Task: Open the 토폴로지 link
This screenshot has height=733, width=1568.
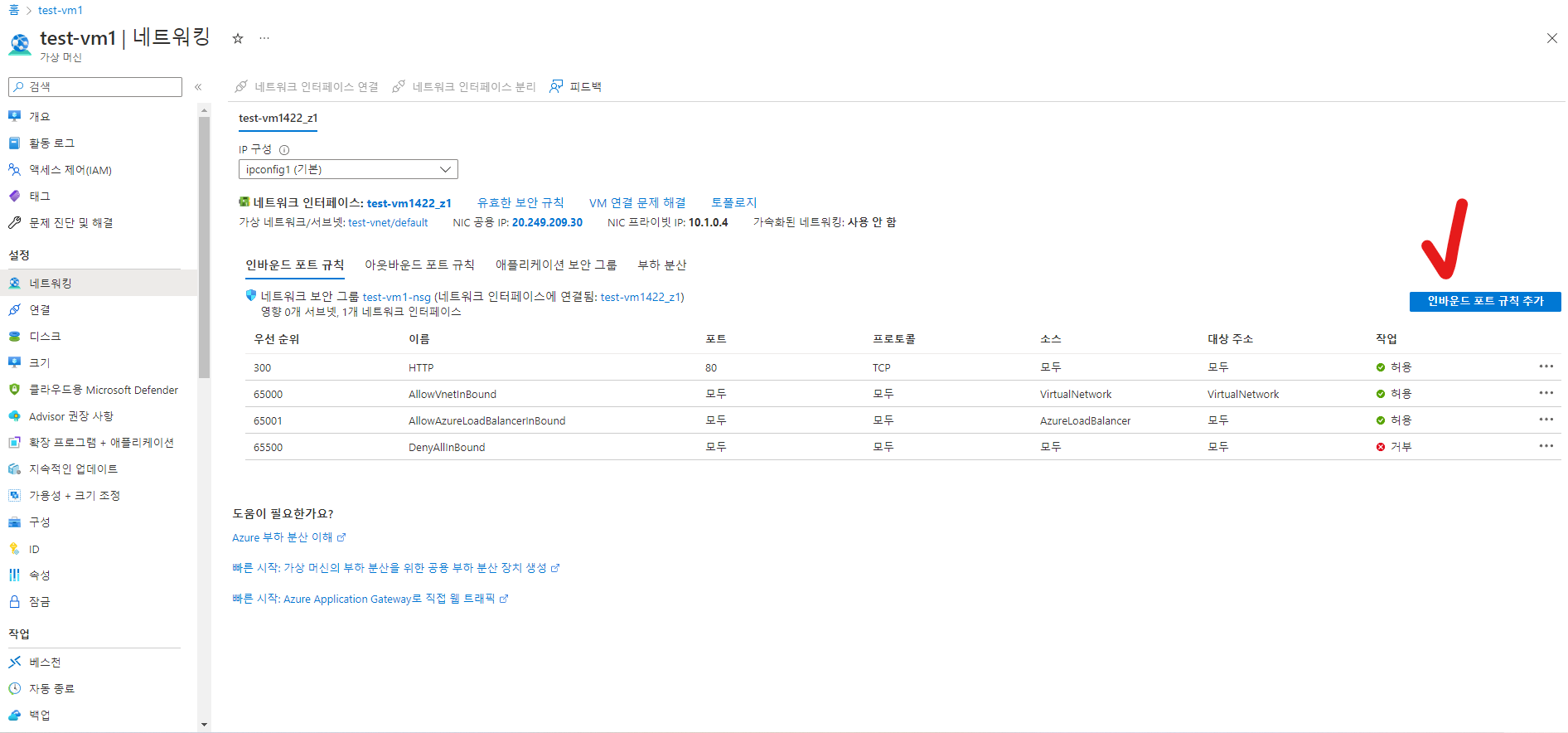Action: 734,202
